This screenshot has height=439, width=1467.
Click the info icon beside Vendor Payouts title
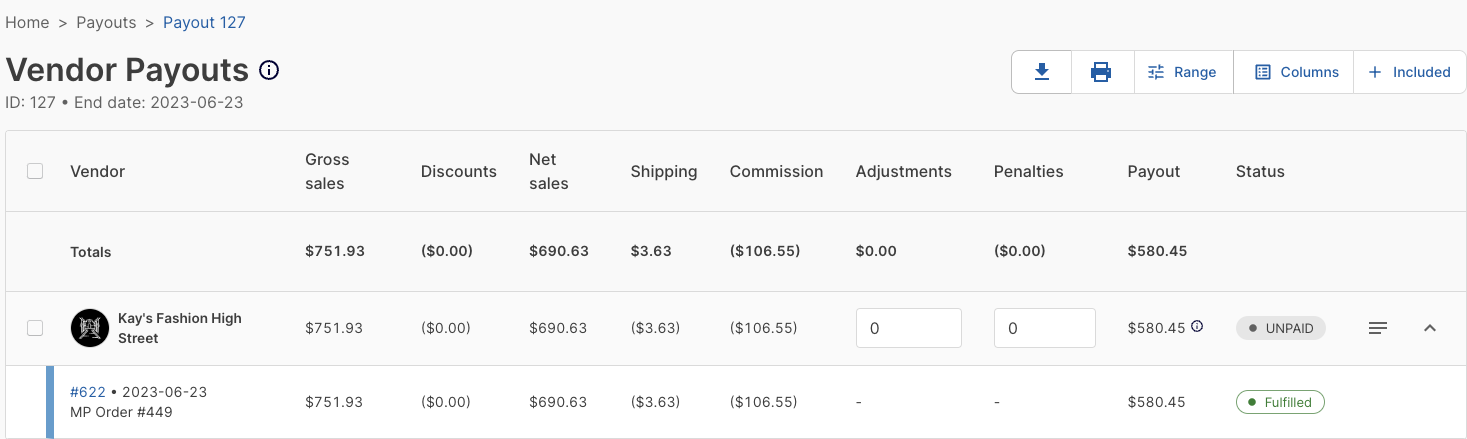point(269,70)
